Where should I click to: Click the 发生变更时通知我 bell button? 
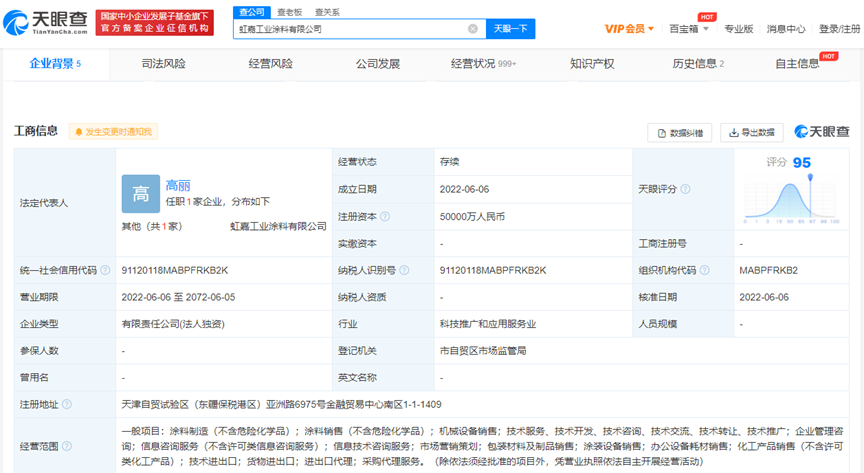coord(114,132)
